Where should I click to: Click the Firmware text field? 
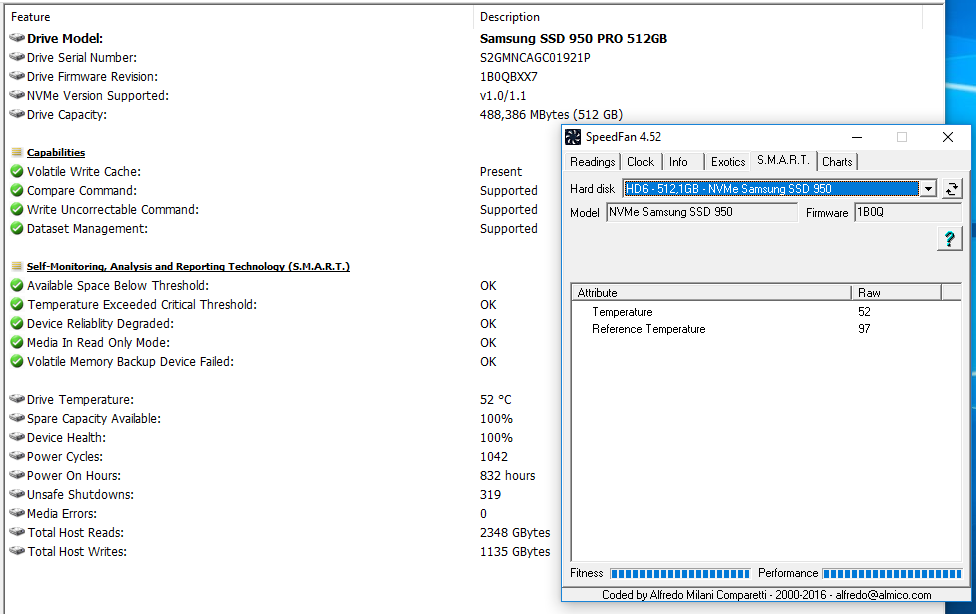pyautogui.click(x=908, y=212)
